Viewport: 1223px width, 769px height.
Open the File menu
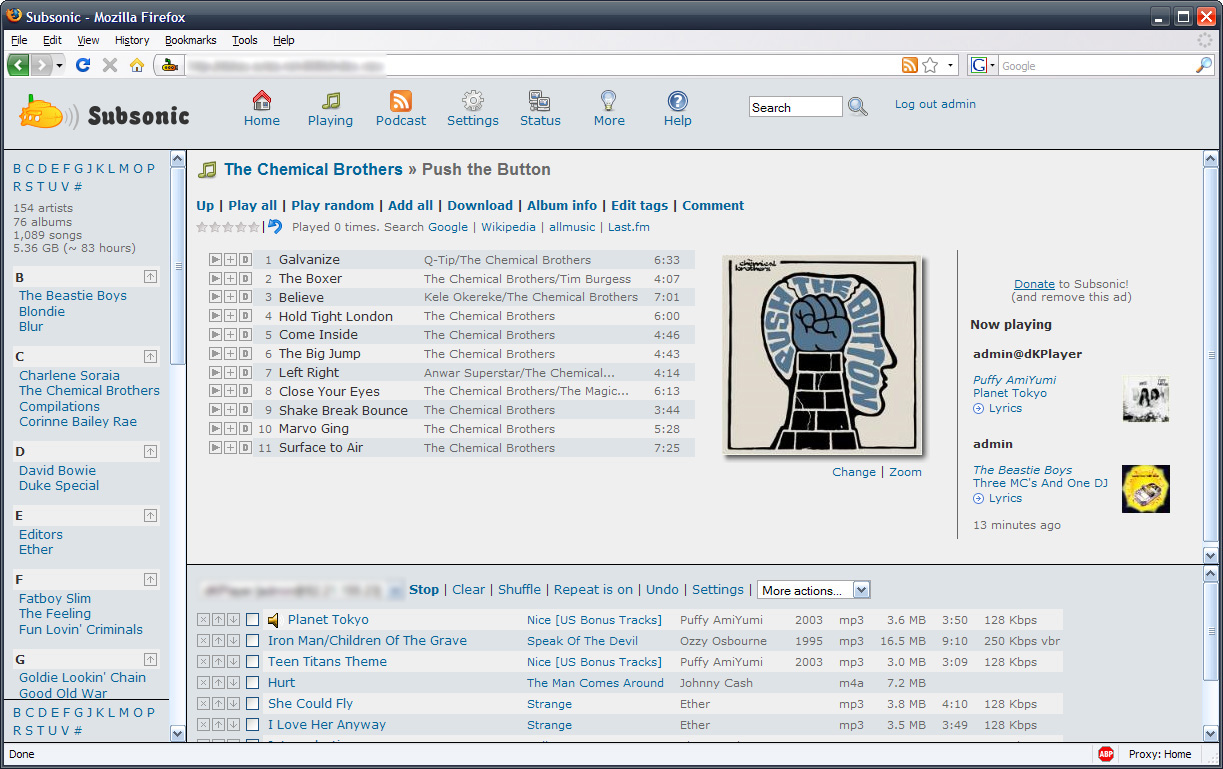(x=19, y=40)
